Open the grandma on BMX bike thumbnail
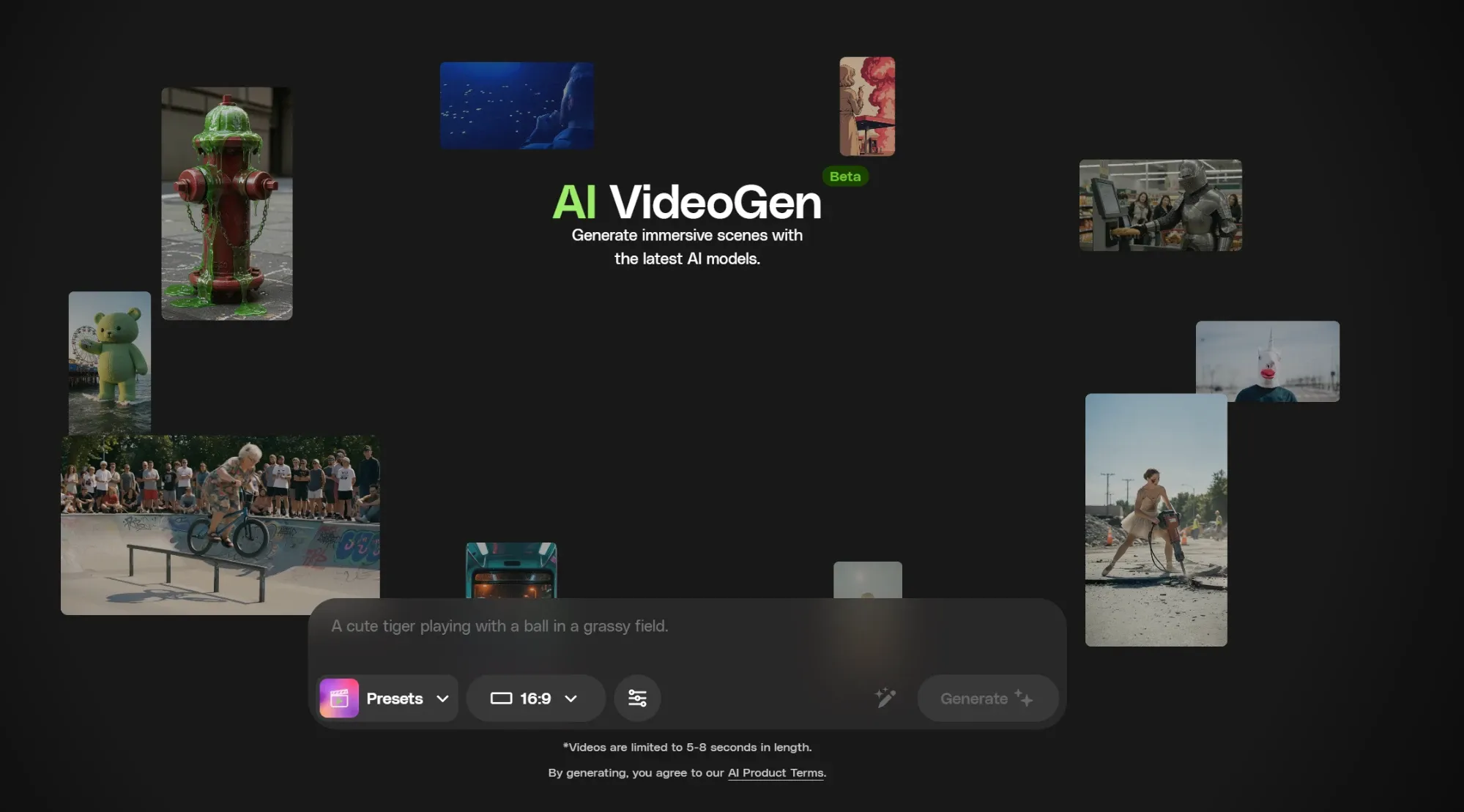Viewport: 1464px width, 812px height. (220, 525)
